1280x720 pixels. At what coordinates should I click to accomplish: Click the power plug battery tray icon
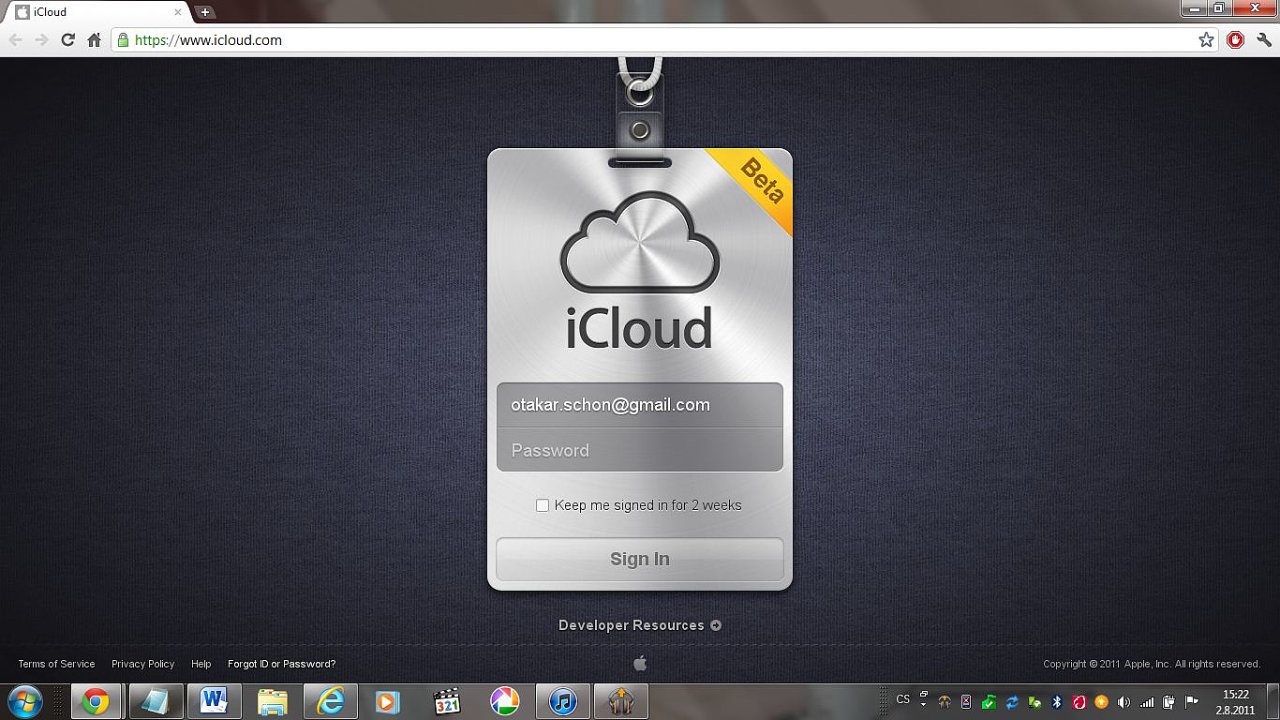(x=1168, y=702)
